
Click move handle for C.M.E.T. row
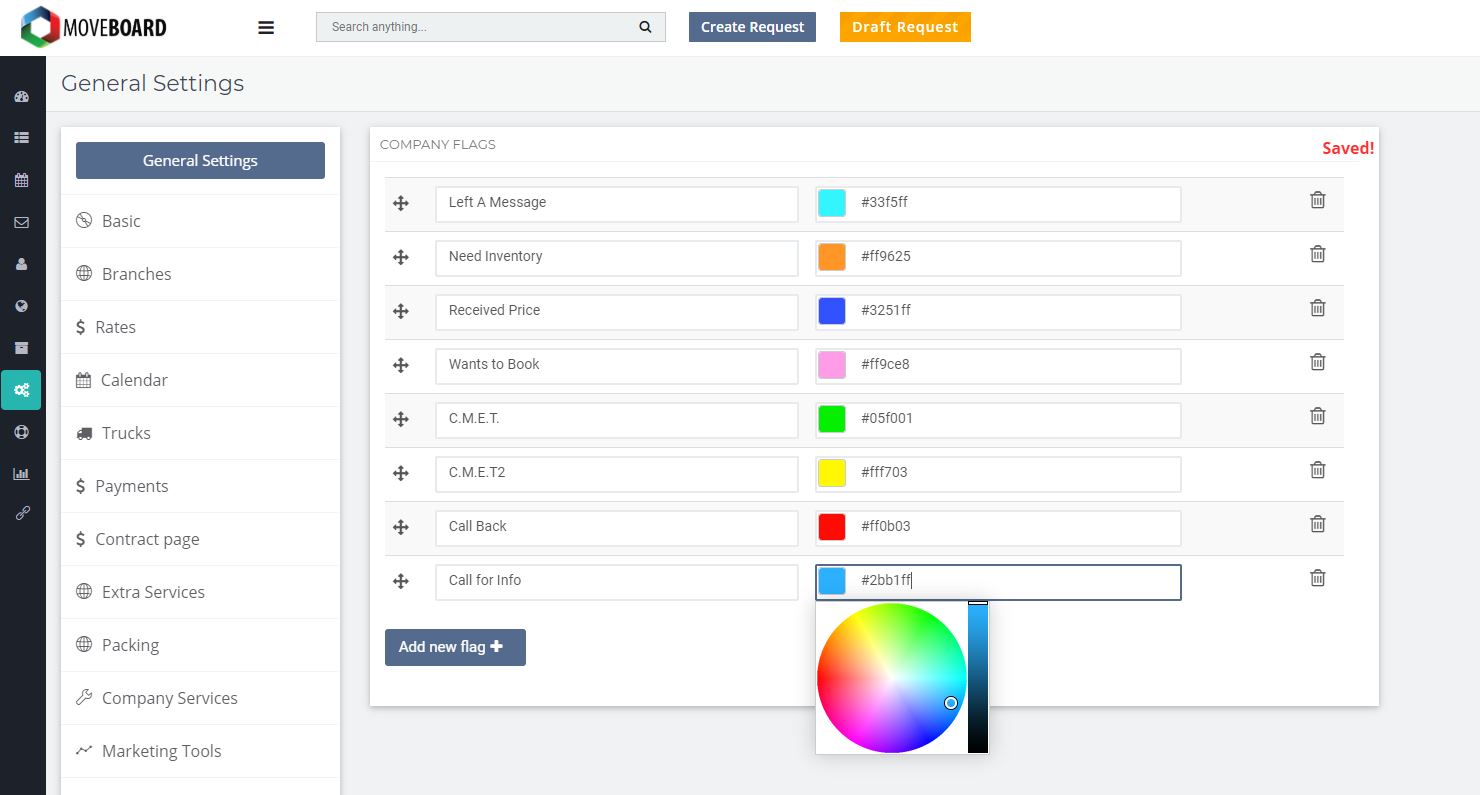coord(401,419)
